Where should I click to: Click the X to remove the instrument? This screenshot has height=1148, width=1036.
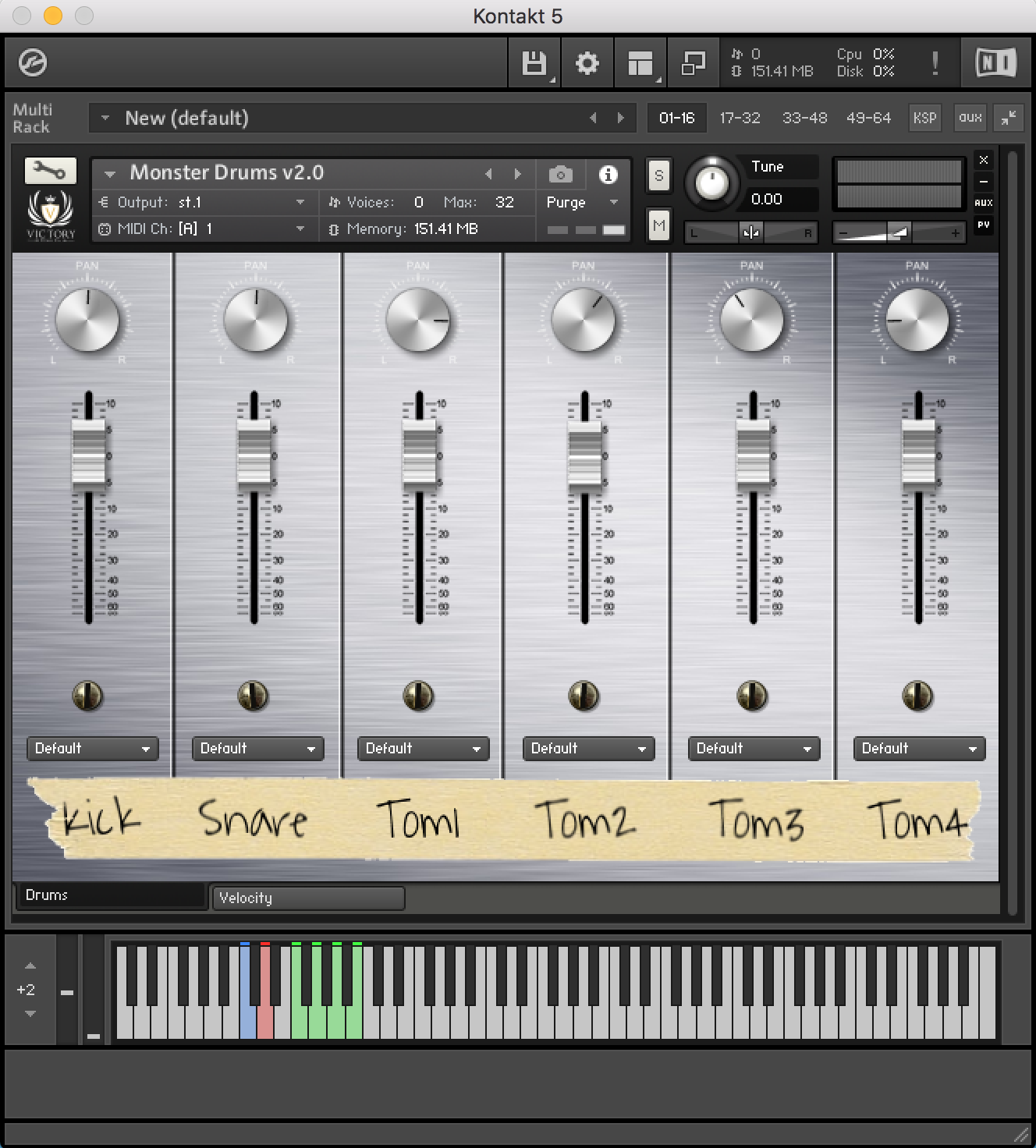tap(984, 160)
